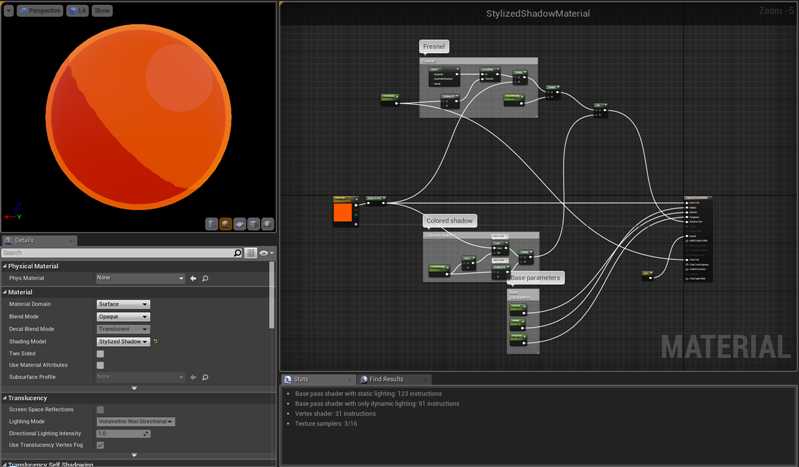Select the main material output node
This screenshot has height=467, width=799.
(698, 239)
